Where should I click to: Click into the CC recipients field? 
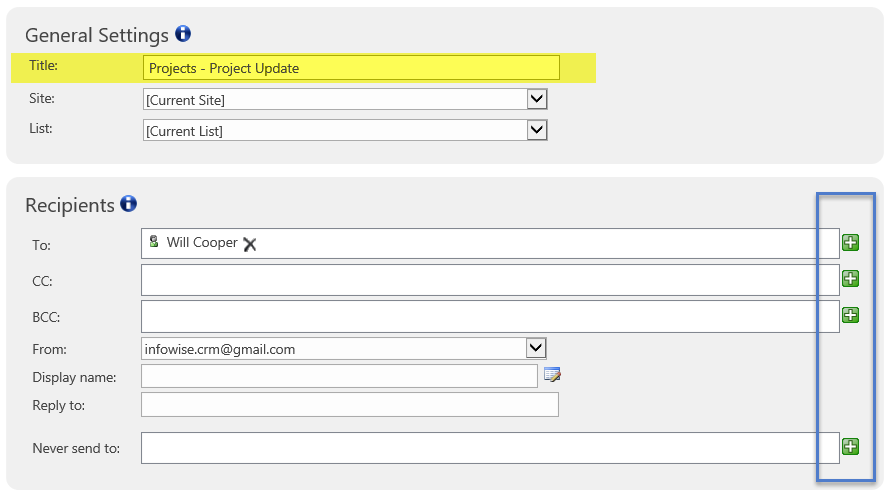(490, 280)
